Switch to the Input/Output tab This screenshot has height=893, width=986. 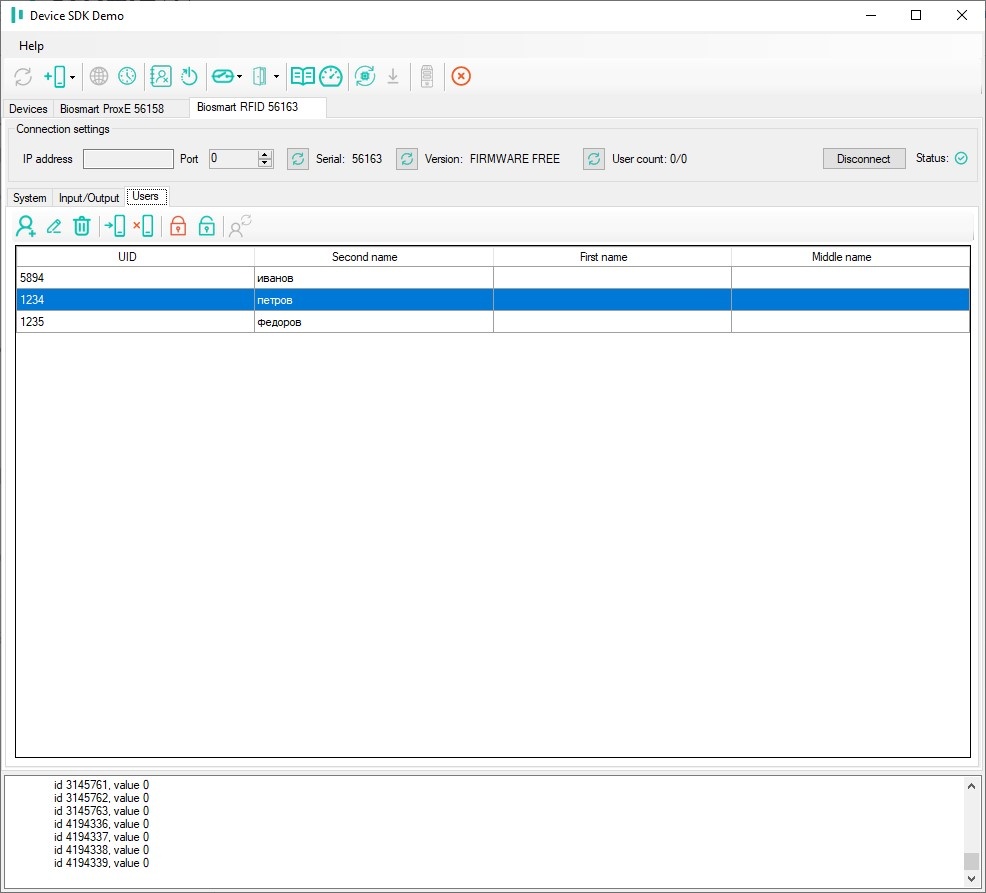[x=89, y=197]
